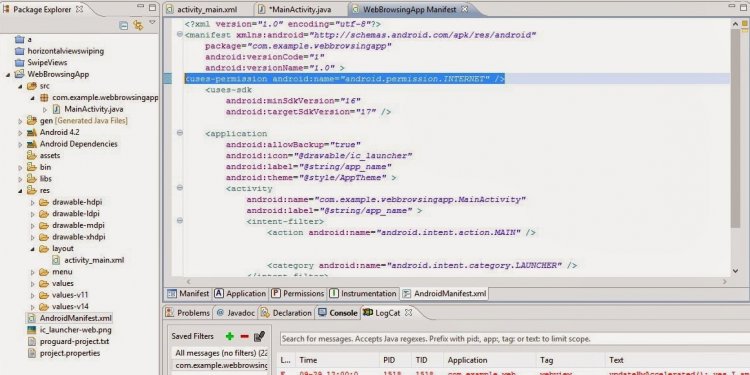
Task: Expand the values-v14 folder node
Action: pos(33,307)
